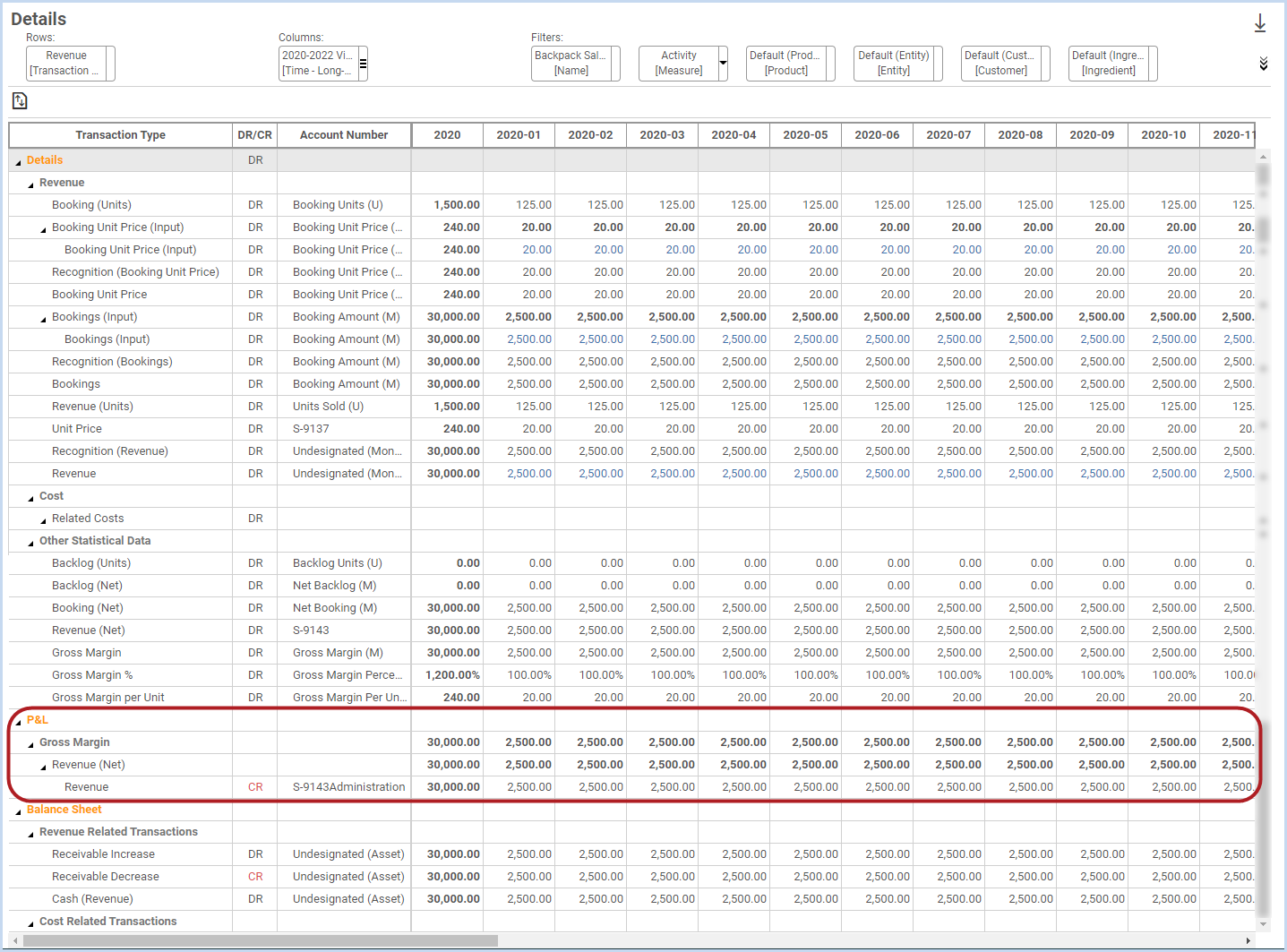Click the 2020 year column header

coord(447,135)
